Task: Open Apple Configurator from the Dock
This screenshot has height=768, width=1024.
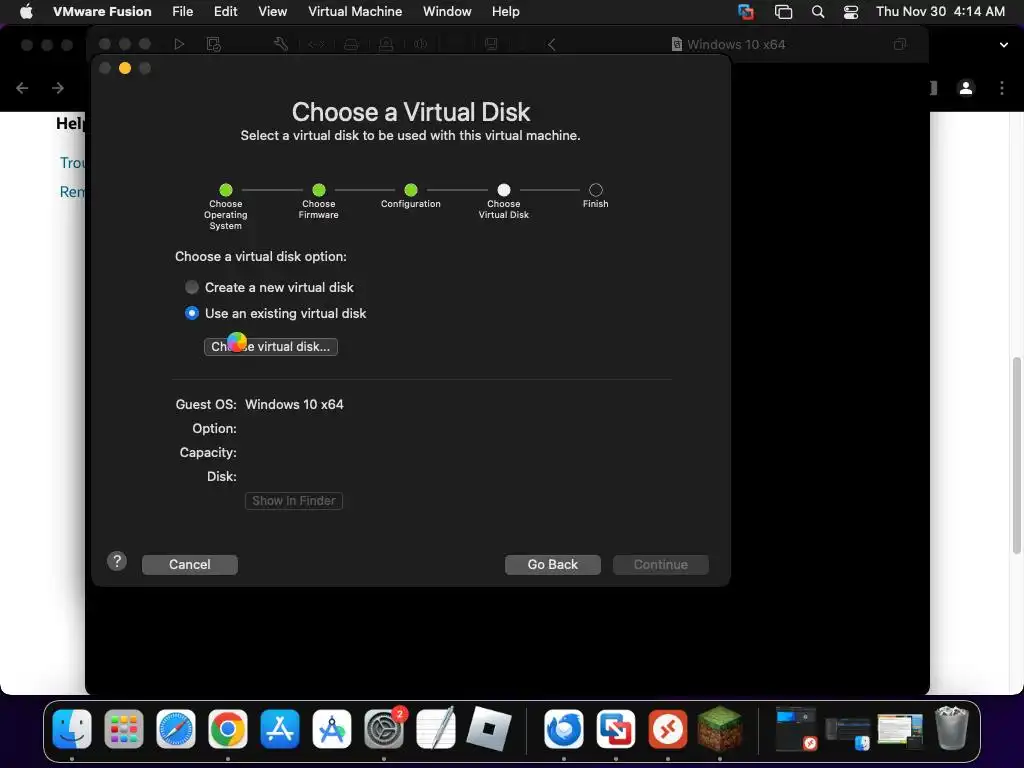Action: point(332,729)
